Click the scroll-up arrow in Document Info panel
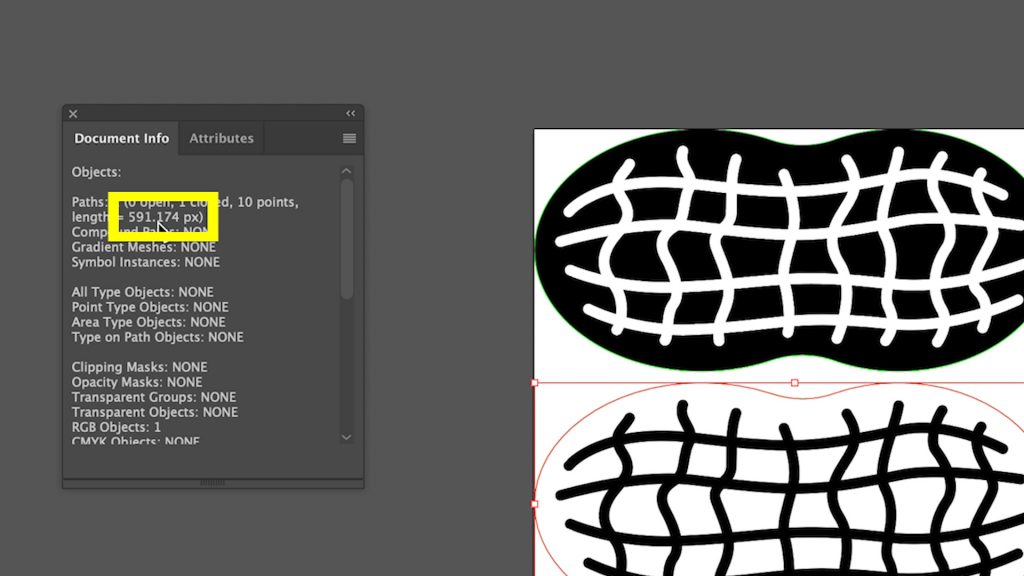The image size is (1024, 576). 346,171
